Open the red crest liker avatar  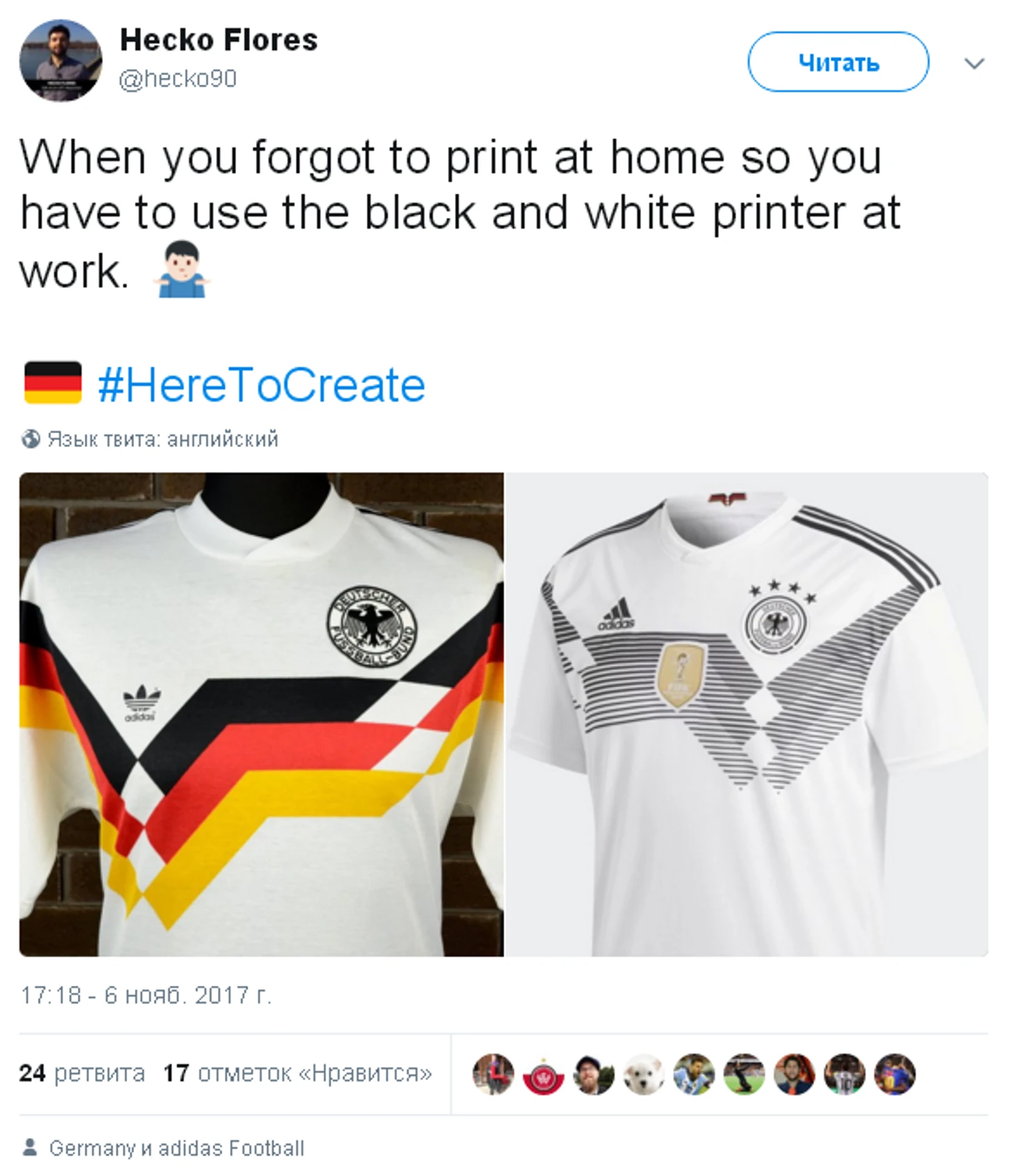point(543,1074)
